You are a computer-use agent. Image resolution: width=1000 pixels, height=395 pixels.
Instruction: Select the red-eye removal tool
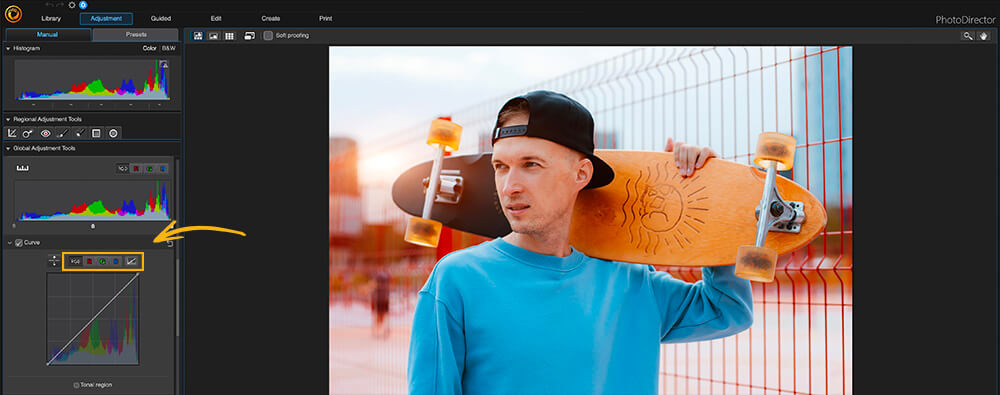(45, 133)
